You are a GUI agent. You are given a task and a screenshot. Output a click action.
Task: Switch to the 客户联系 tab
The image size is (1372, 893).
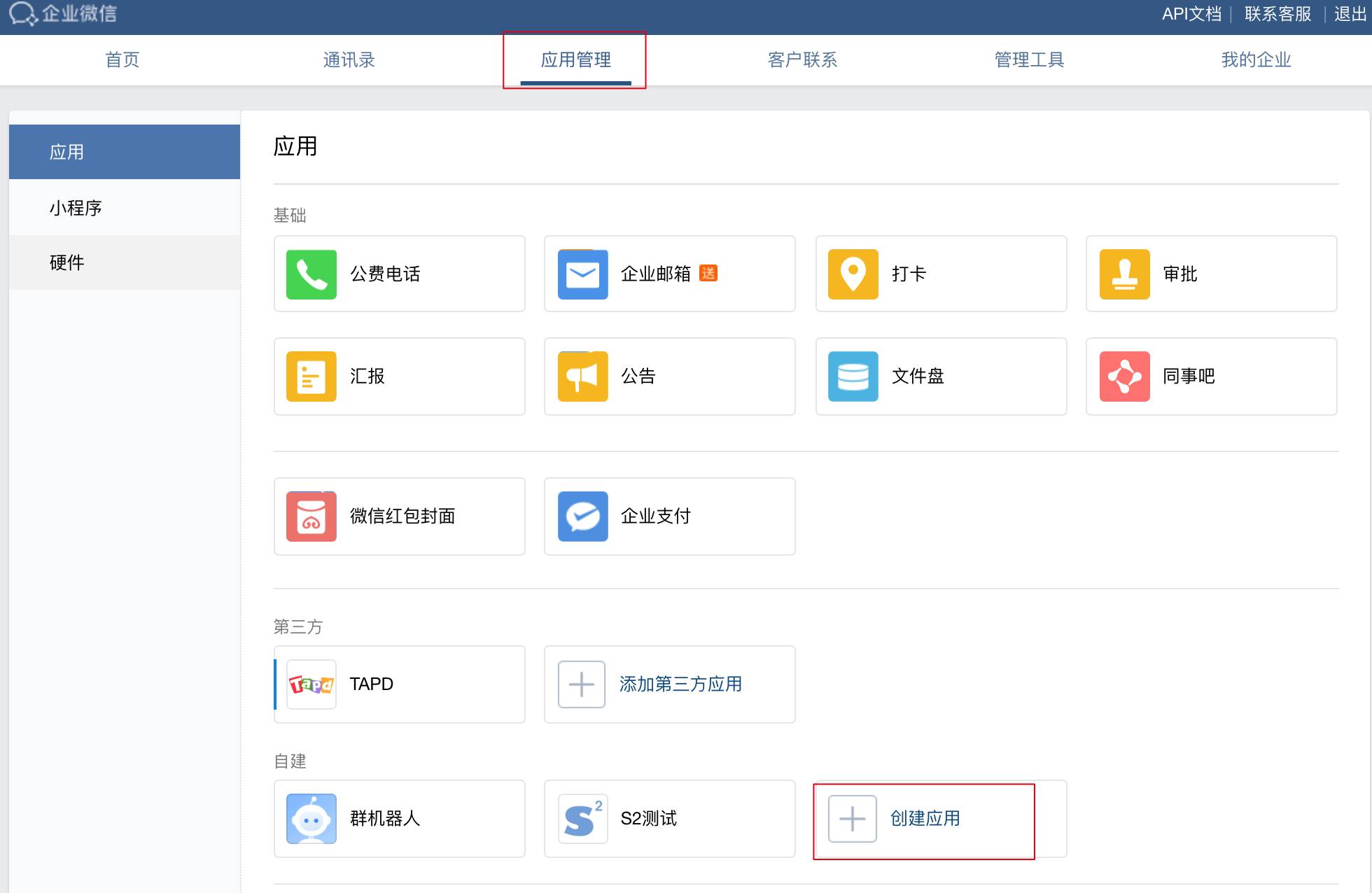pos(802,60)
